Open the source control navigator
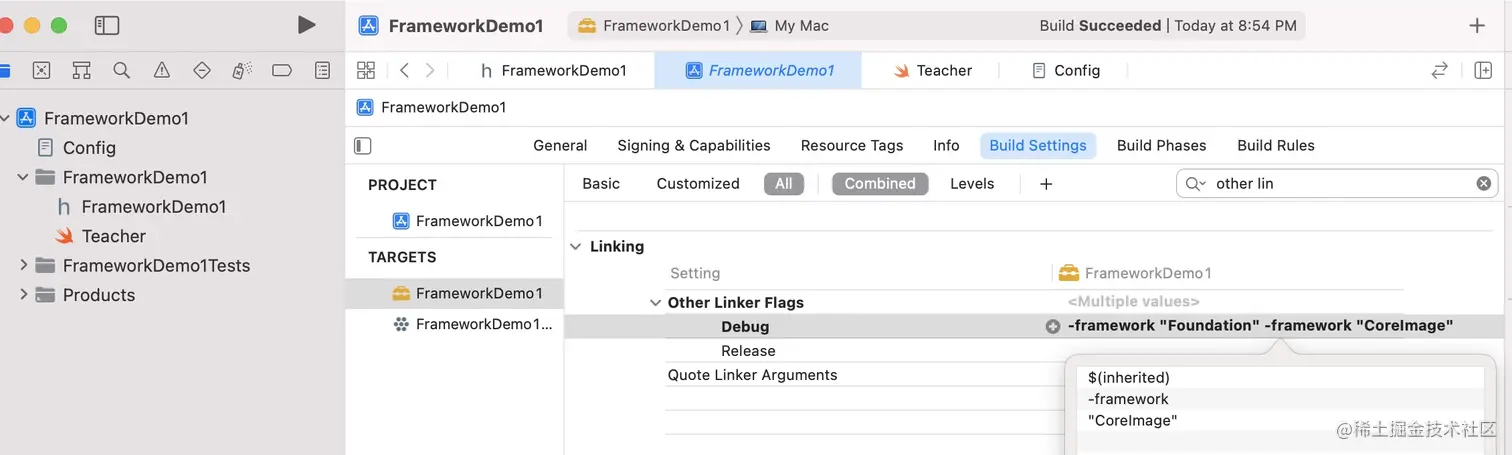 41,70
